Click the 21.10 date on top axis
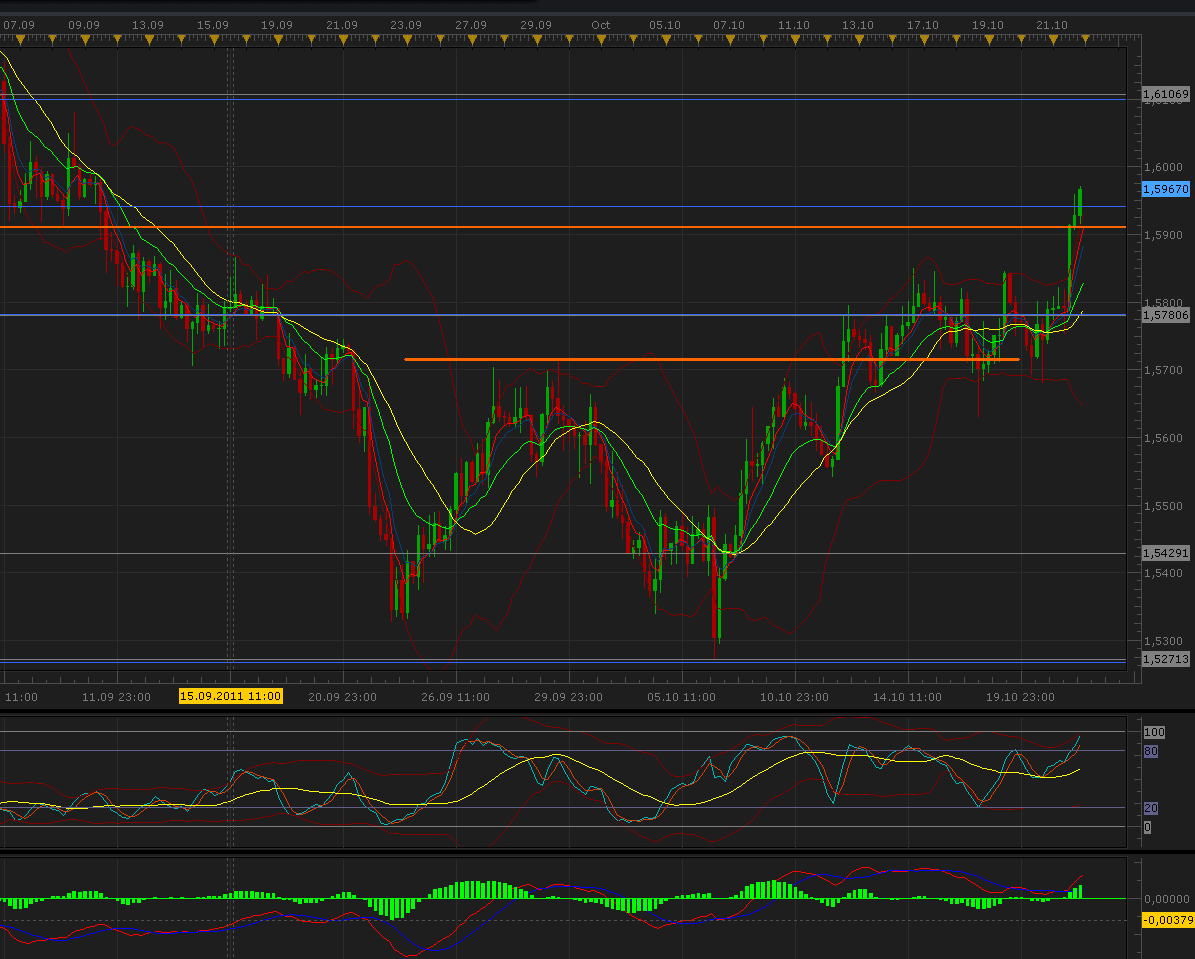Viewport: 1195px width, 959px height. 1052,25
